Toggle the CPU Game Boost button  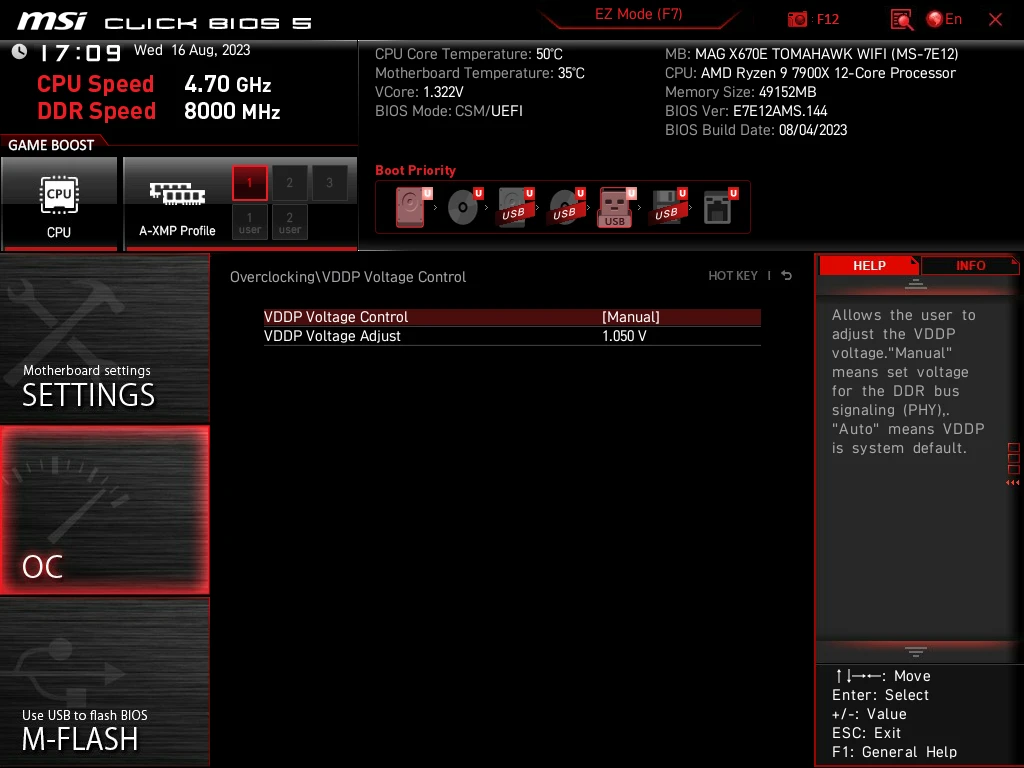point(59,204)
